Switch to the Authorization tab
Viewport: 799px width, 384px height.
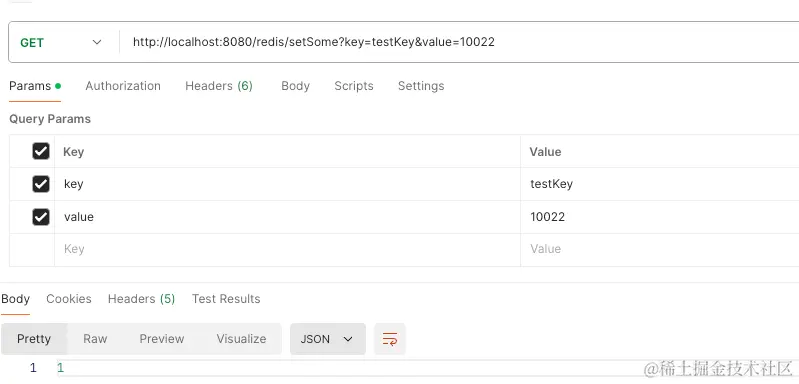point(123,86)
